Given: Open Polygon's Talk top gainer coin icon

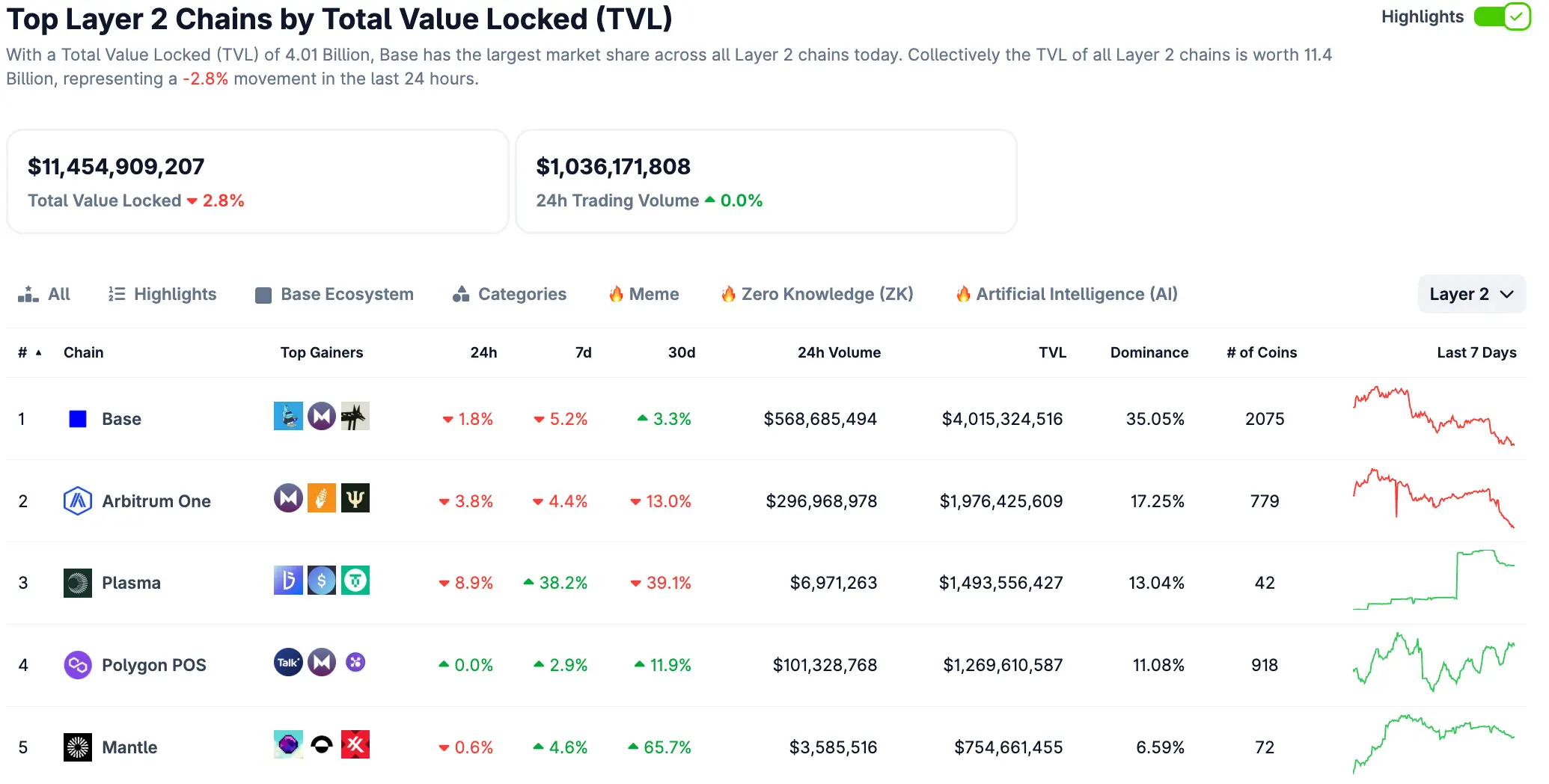Looking at the screenshot, I should tap(288, 662).
